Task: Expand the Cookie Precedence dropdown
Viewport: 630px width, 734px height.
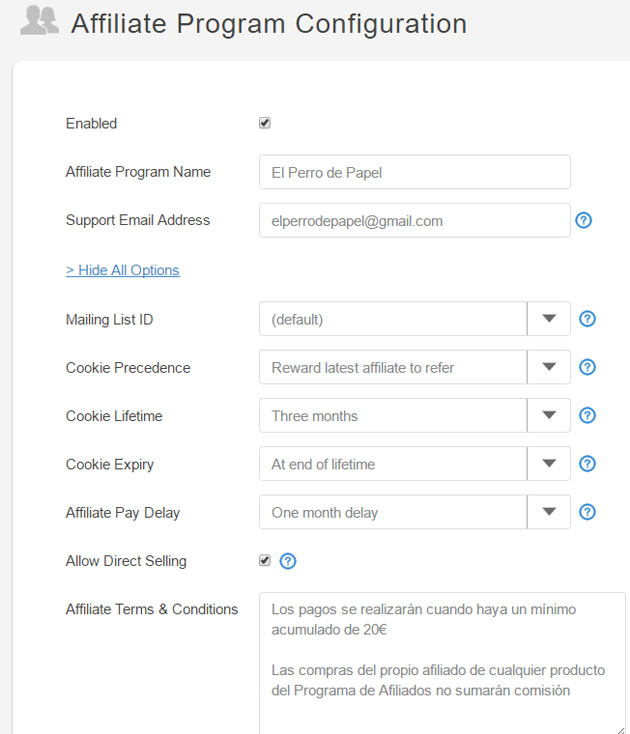Action: [x=548, y=367]
